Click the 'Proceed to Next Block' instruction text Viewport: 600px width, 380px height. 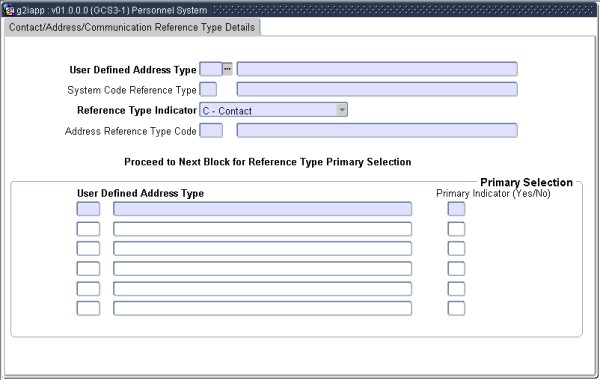point(268,162)
